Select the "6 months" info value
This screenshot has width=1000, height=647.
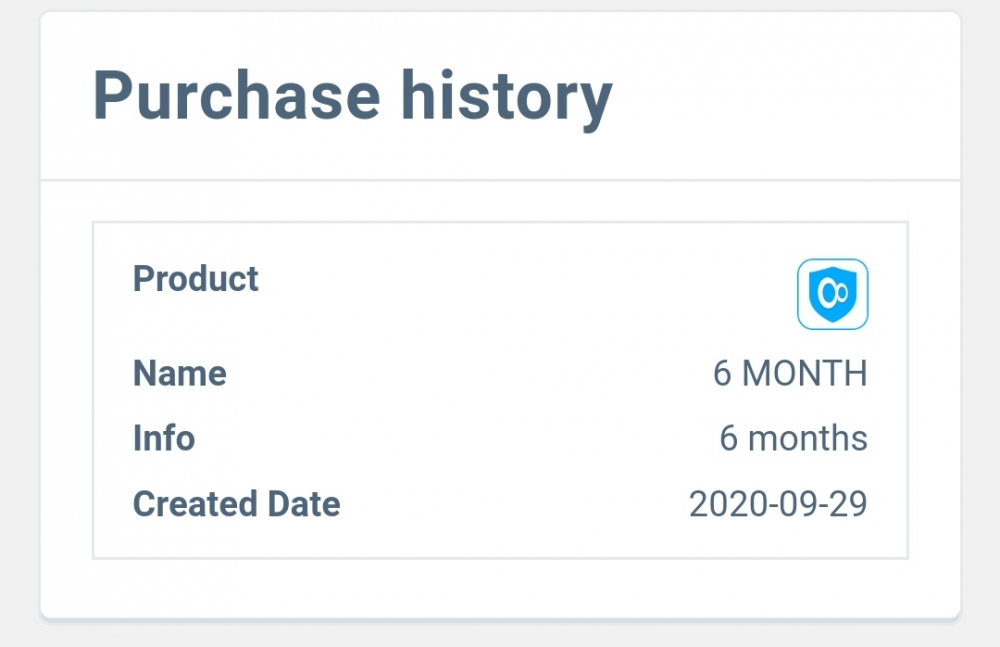coord(793,438)
